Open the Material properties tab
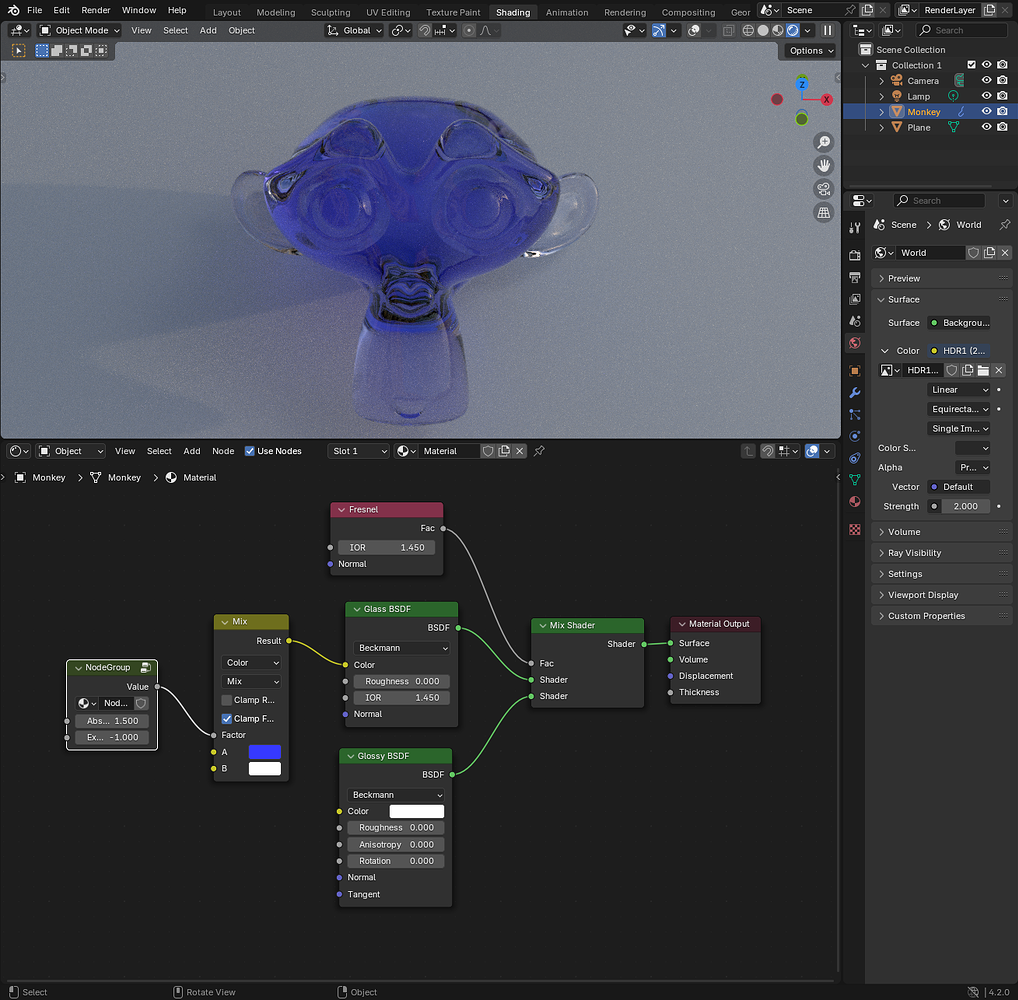1018x1000 pixels. [854, 501]
